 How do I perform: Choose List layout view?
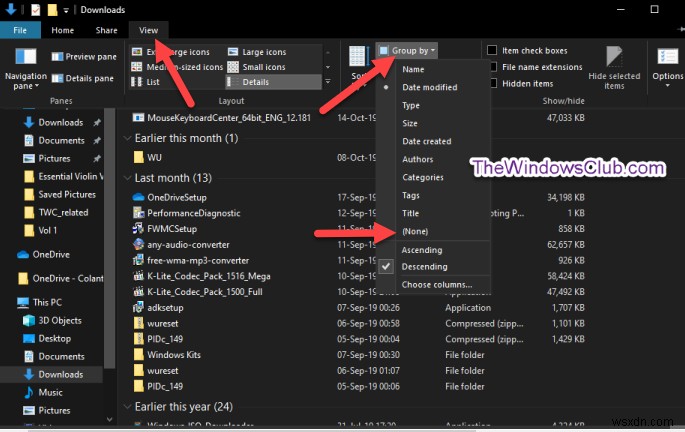pos(145,82)
